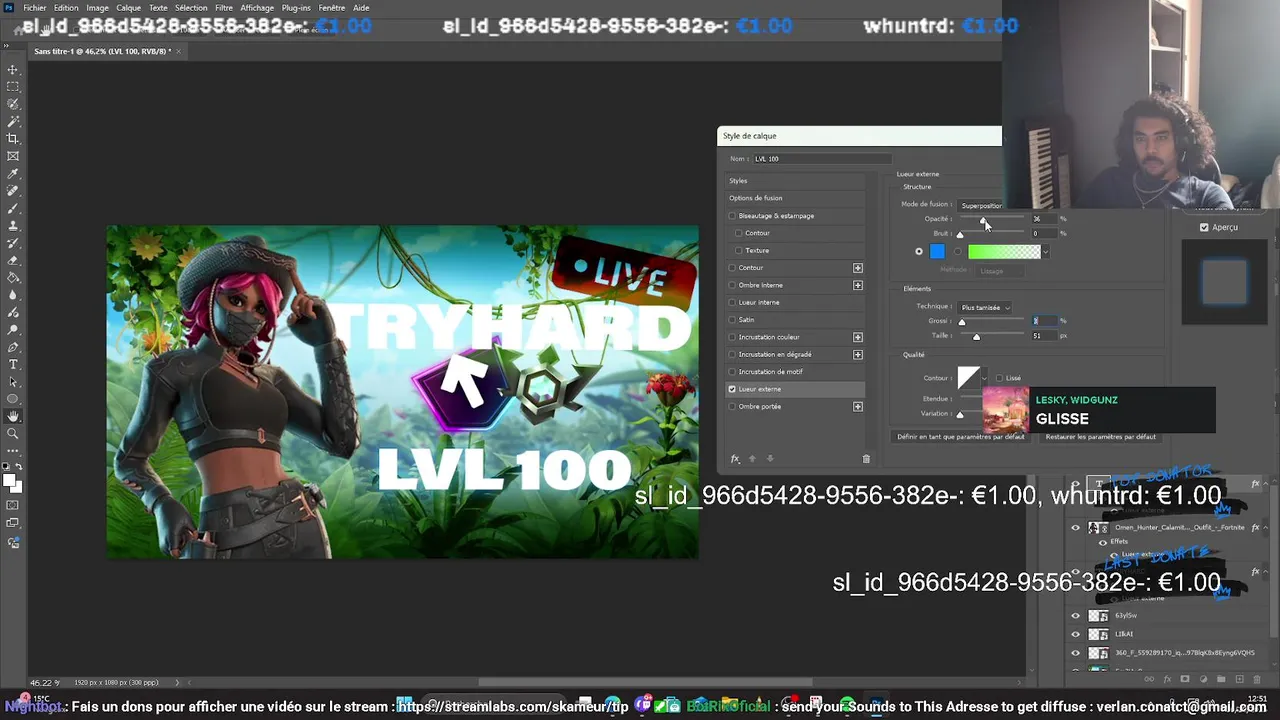Select the Hand tool

point(13,416)
